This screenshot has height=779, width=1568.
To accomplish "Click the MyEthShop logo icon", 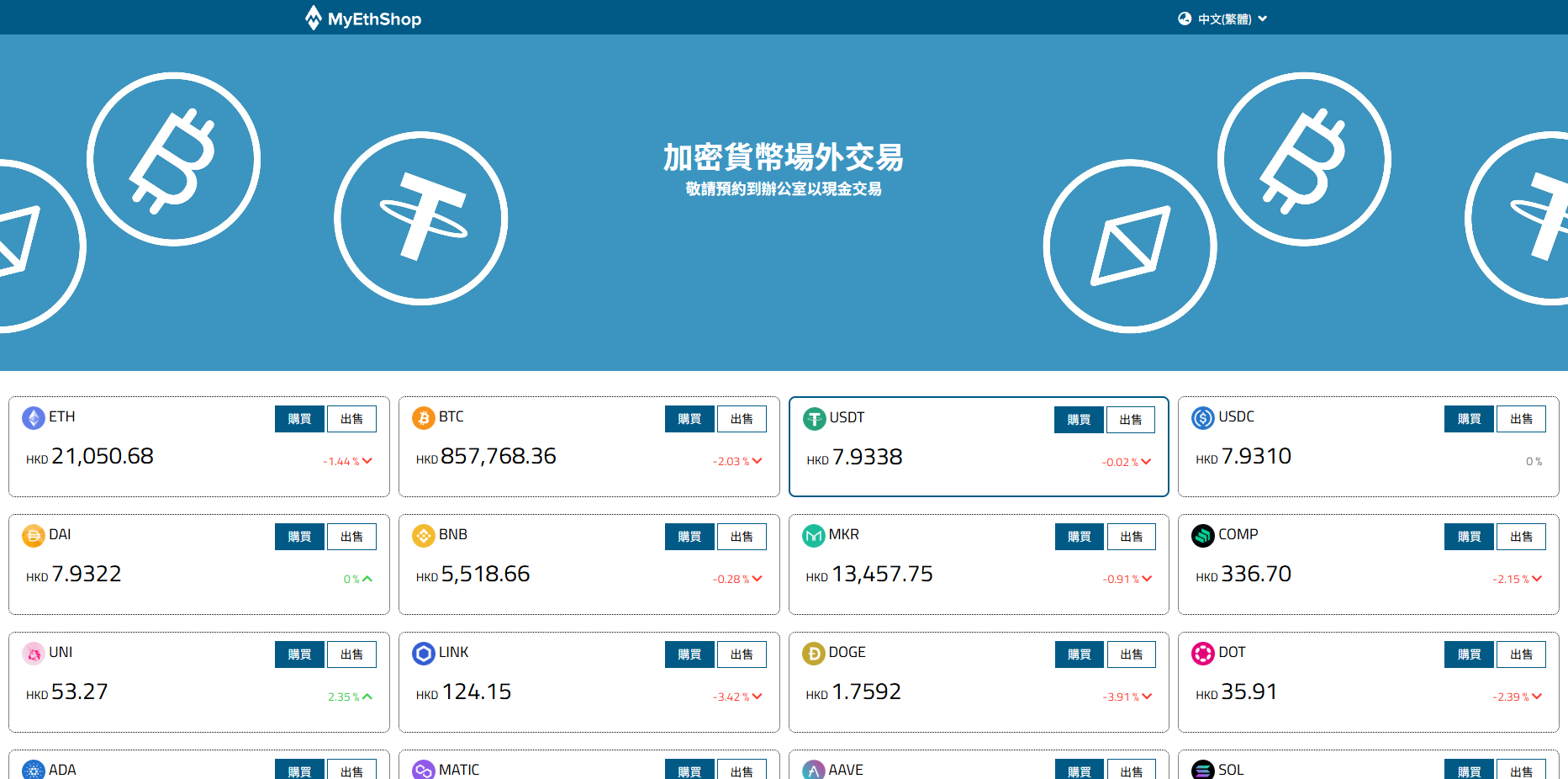I will pos(313,18).
